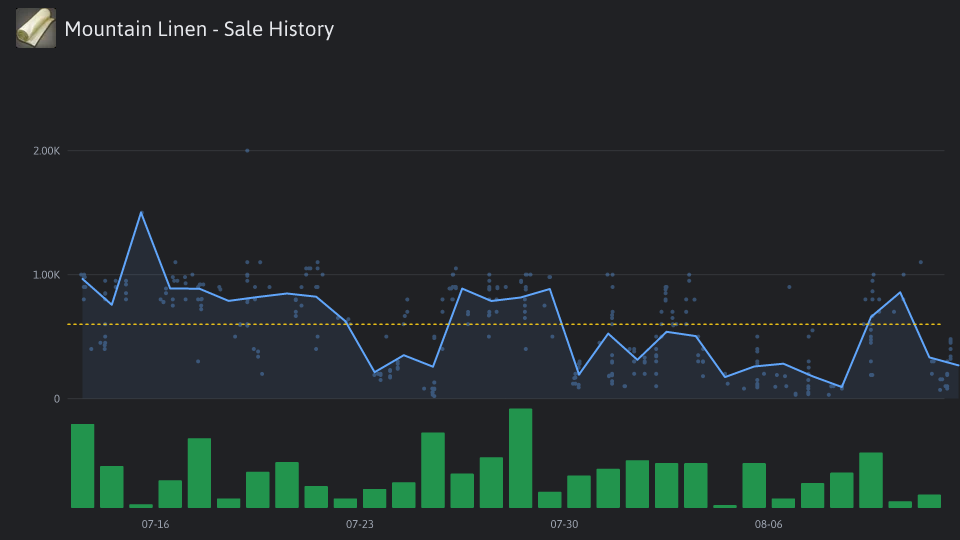Click the tallest green volume bar
The height and width of the screenshot is (540, 960).
[520, 458]
